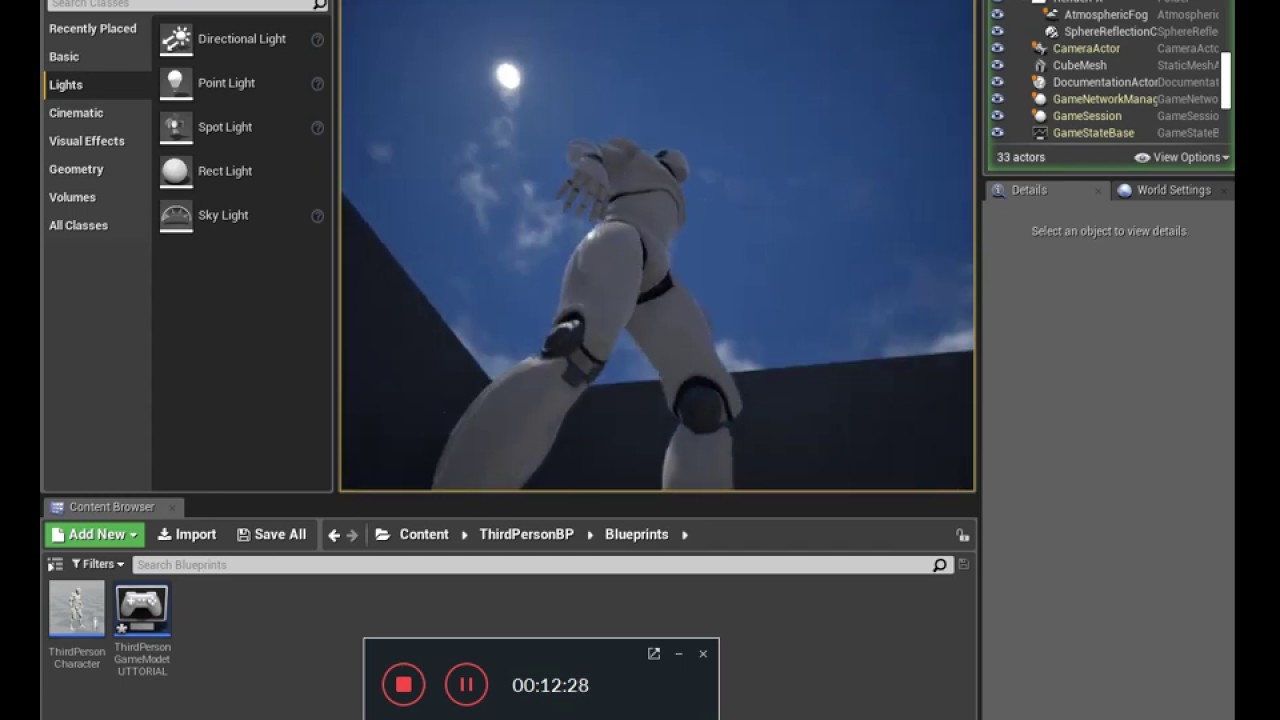
Task: Select the Directional Light icon
Action: 176,39
